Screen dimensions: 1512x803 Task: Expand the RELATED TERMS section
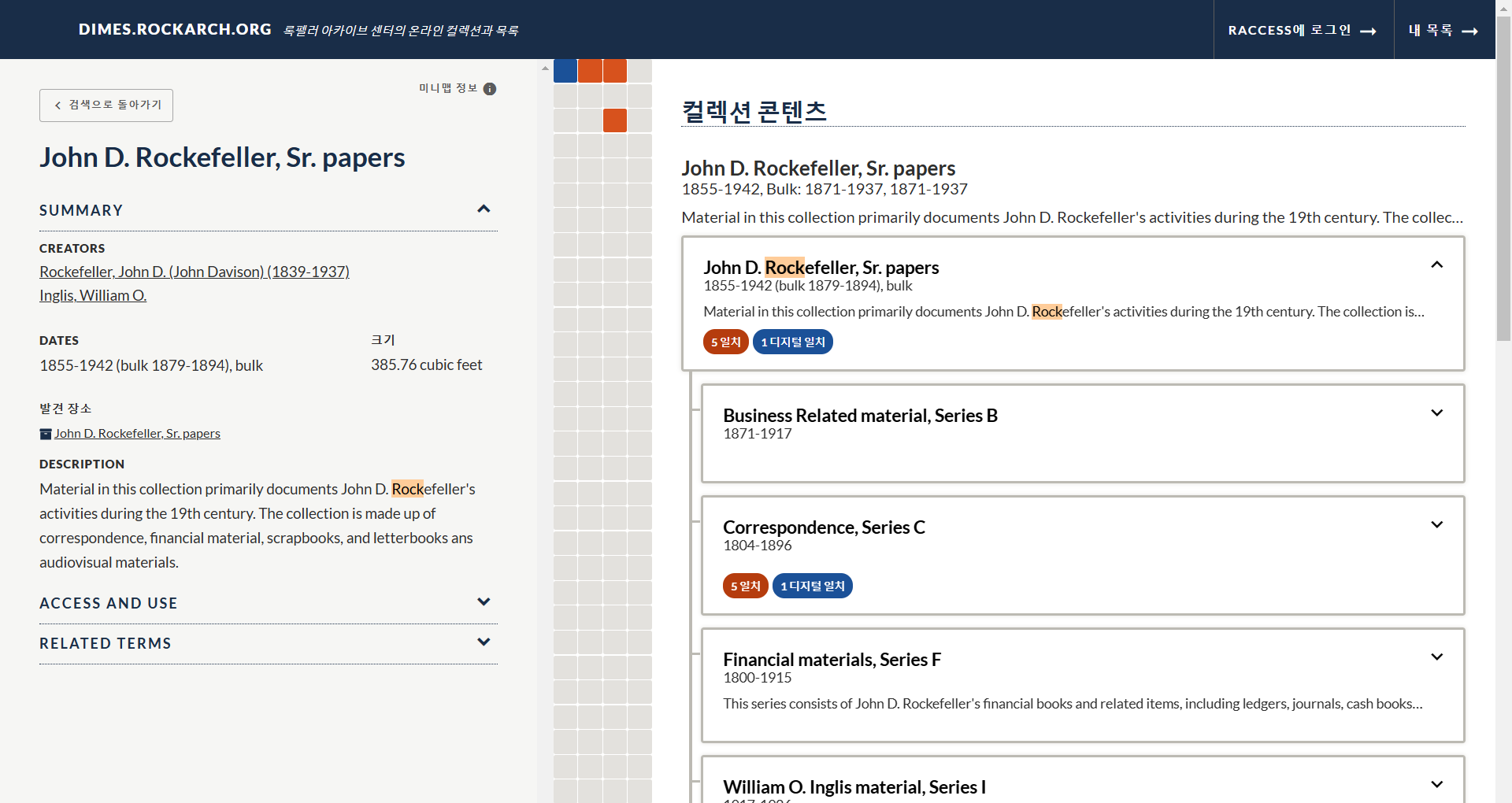pos(484,642)
